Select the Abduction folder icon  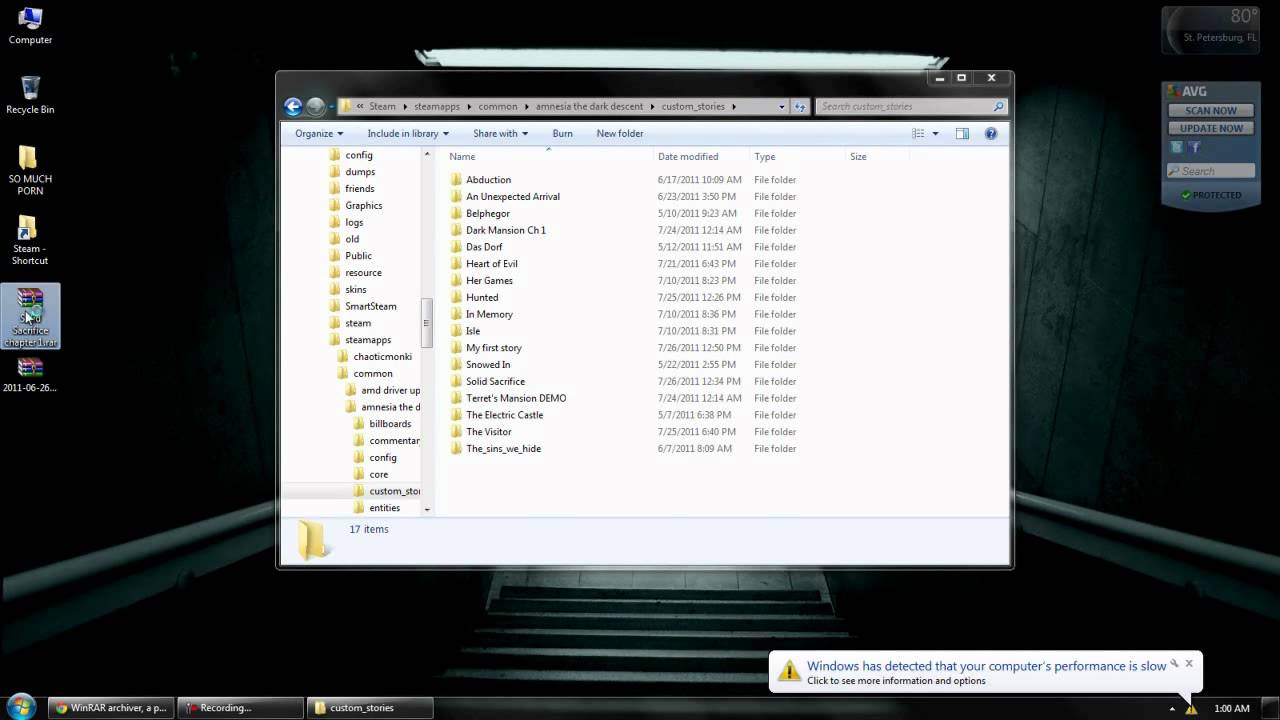click(456, 180)
